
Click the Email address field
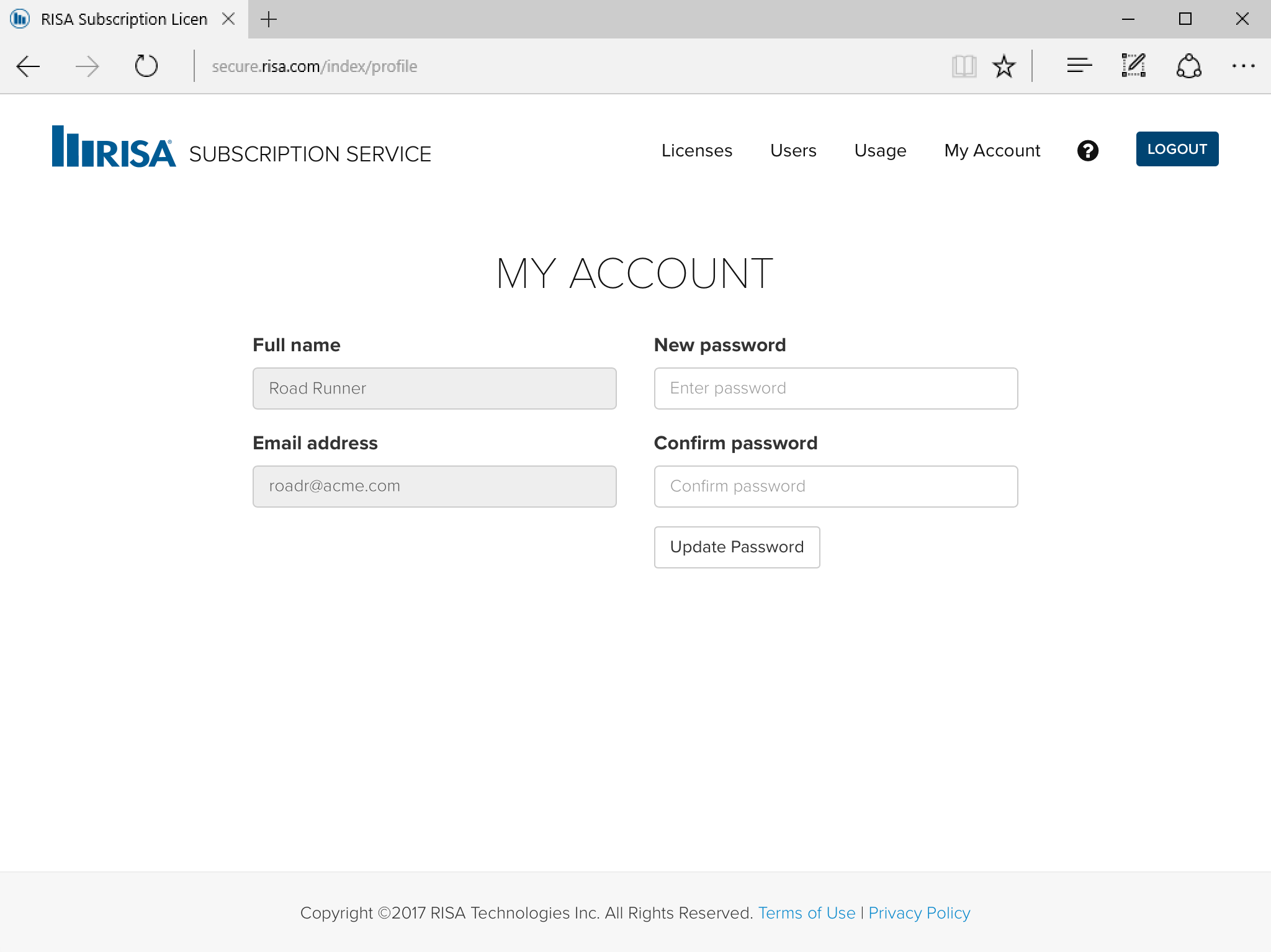point(434,487)
